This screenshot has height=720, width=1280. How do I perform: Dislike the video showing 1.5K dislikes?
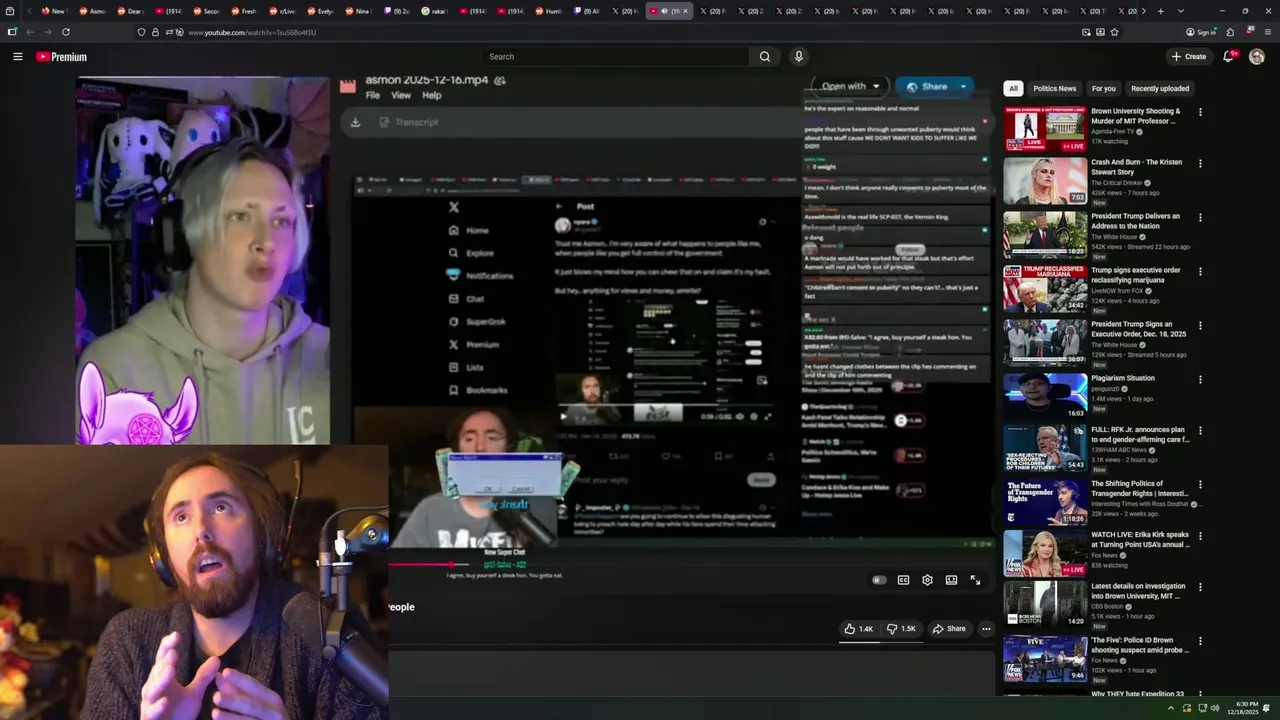point(901,629)
